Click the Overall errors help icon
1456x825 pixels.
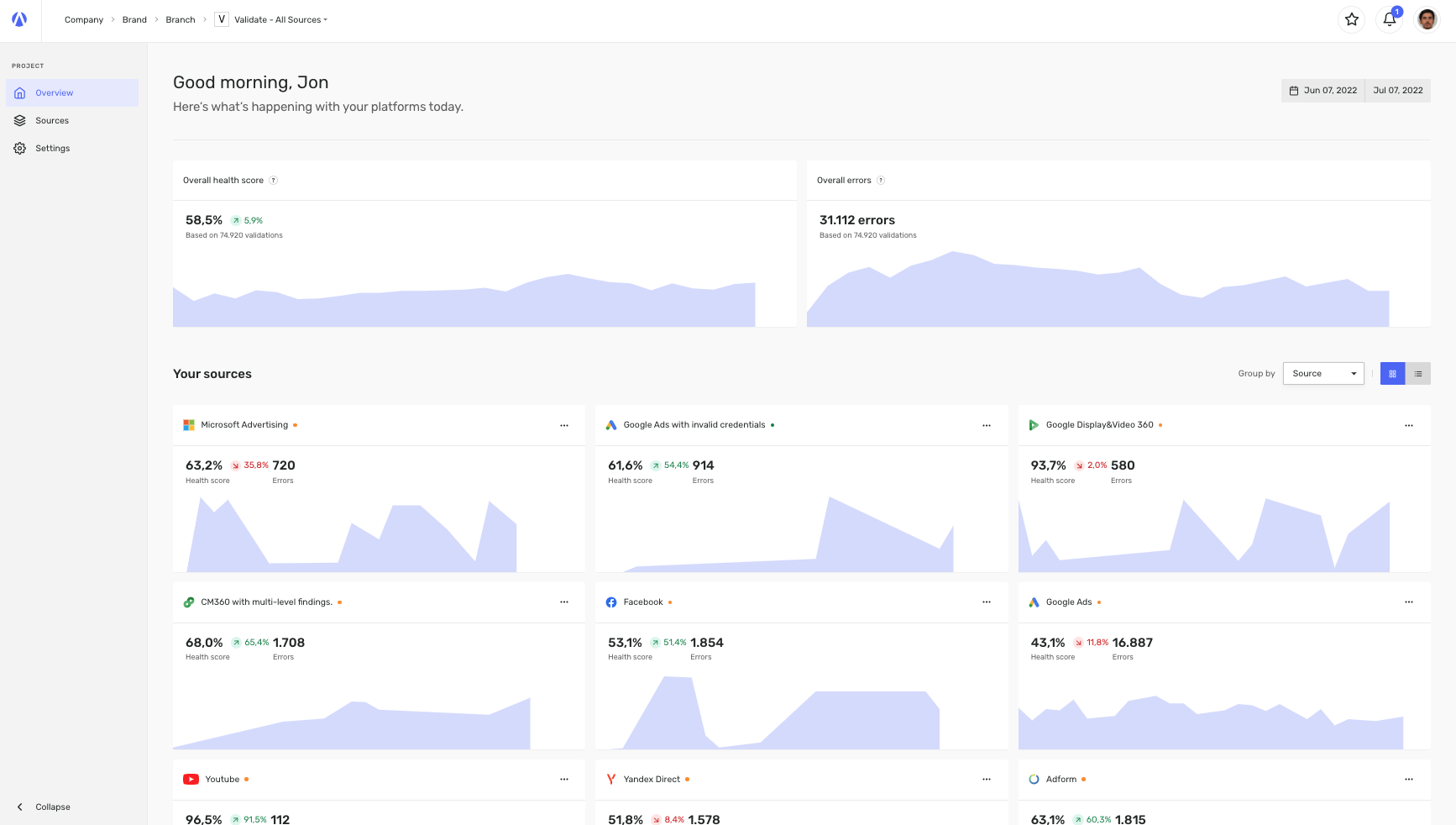click(881, 181)
